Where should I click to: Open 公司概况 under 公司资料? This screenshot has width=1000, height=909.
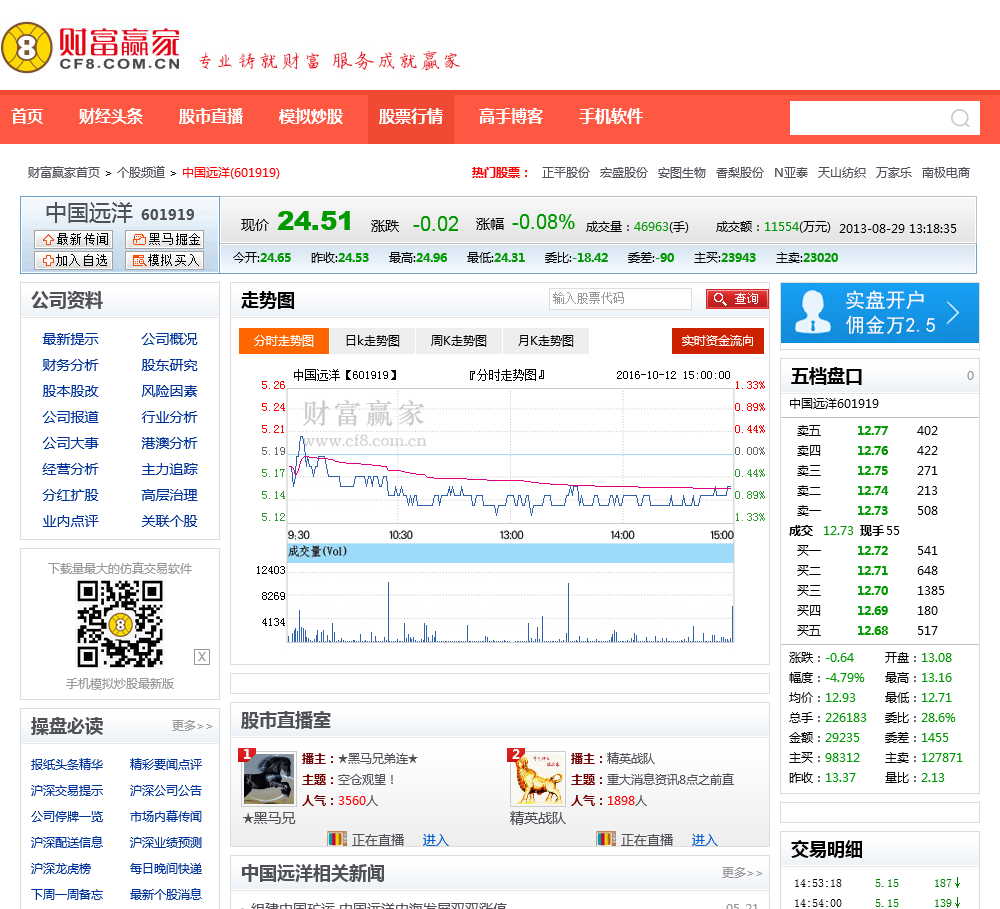click(x=169, y=339)
